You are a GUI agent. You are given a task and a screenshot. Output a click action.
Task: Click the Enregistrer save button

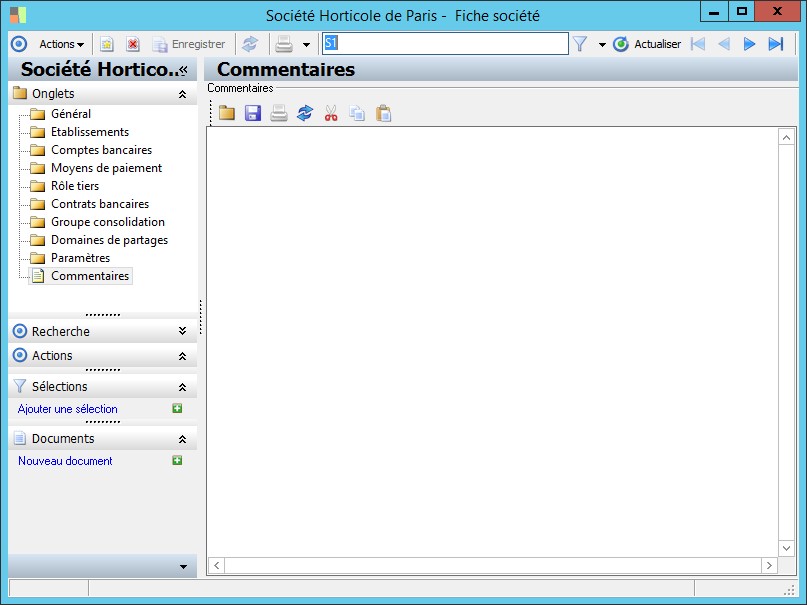[189, 44]
